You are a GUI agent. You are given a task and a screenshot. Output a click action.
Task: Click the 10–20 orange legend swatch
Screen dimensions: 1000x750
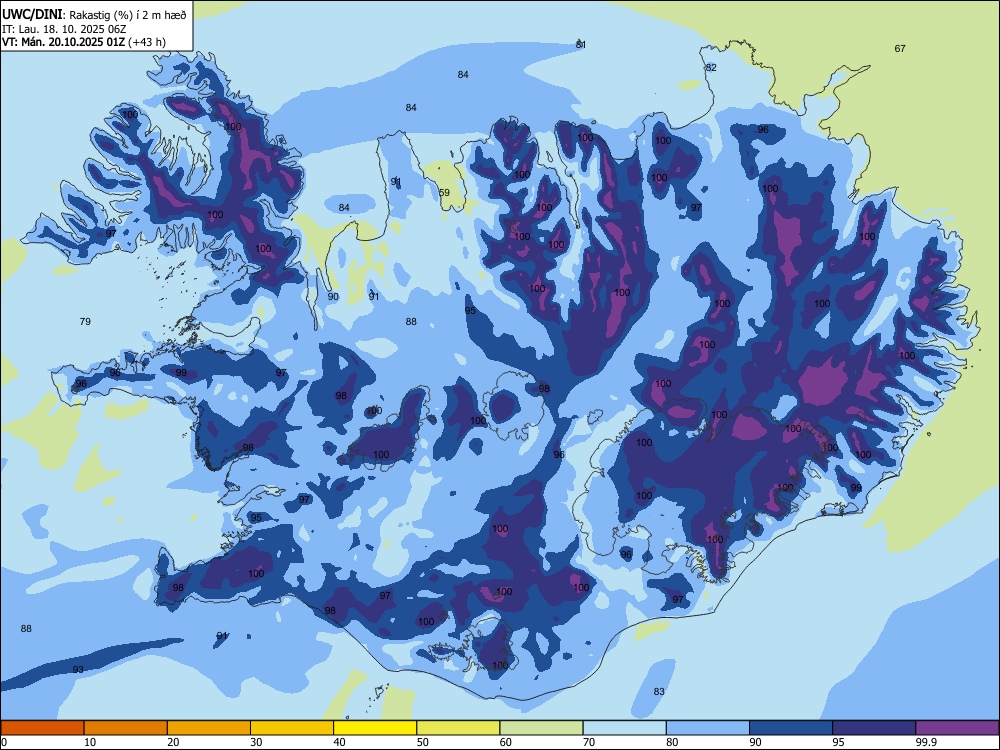pyautogui.click(x=126, y=728)
